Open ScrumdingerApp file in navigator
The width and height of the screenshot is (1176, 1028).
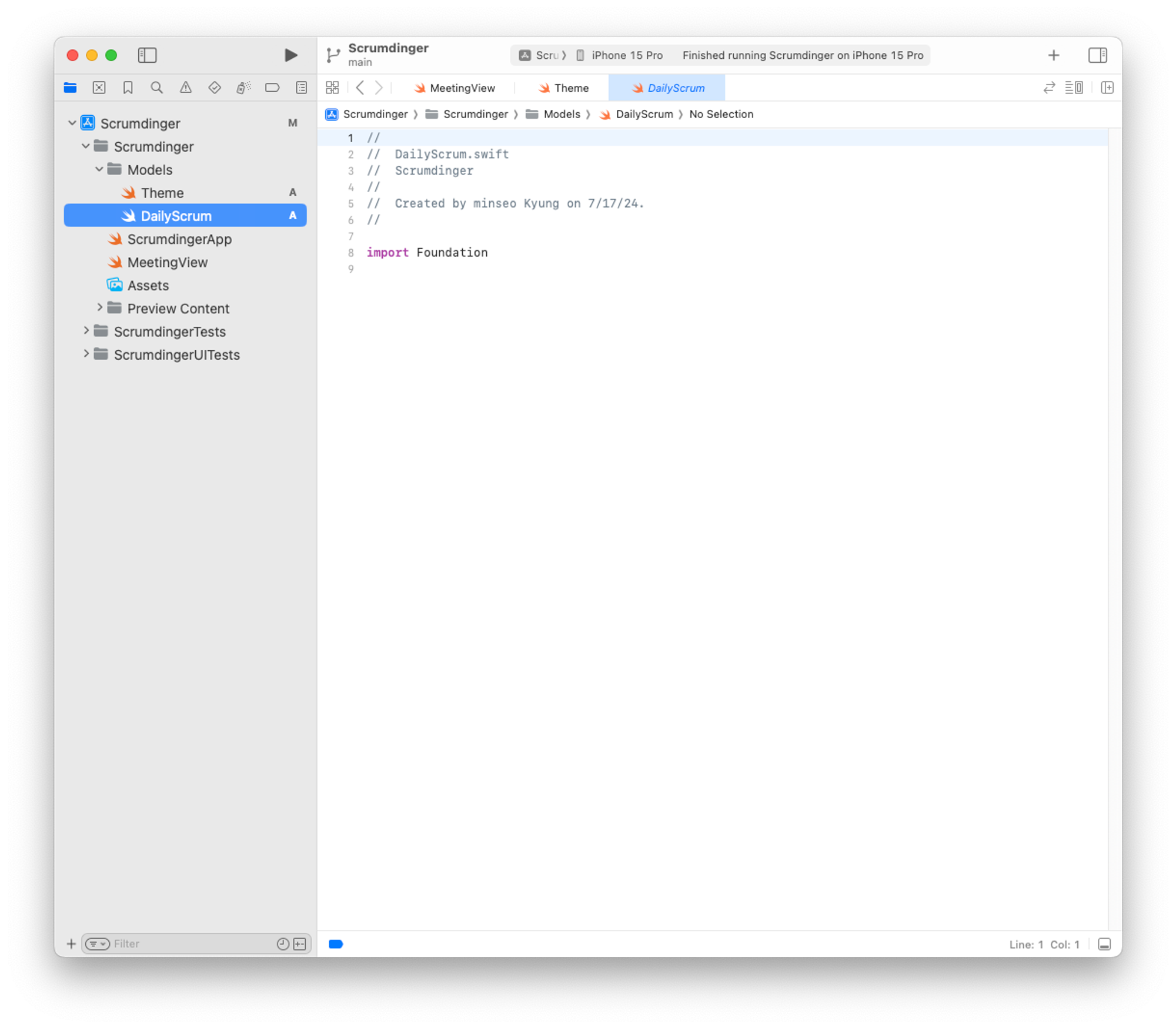point(179,239)
